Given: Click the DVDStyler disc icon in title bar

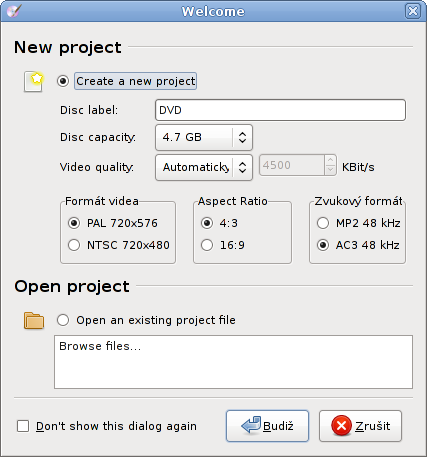Looking at the screenshot, I should click(x=14, y=11).
